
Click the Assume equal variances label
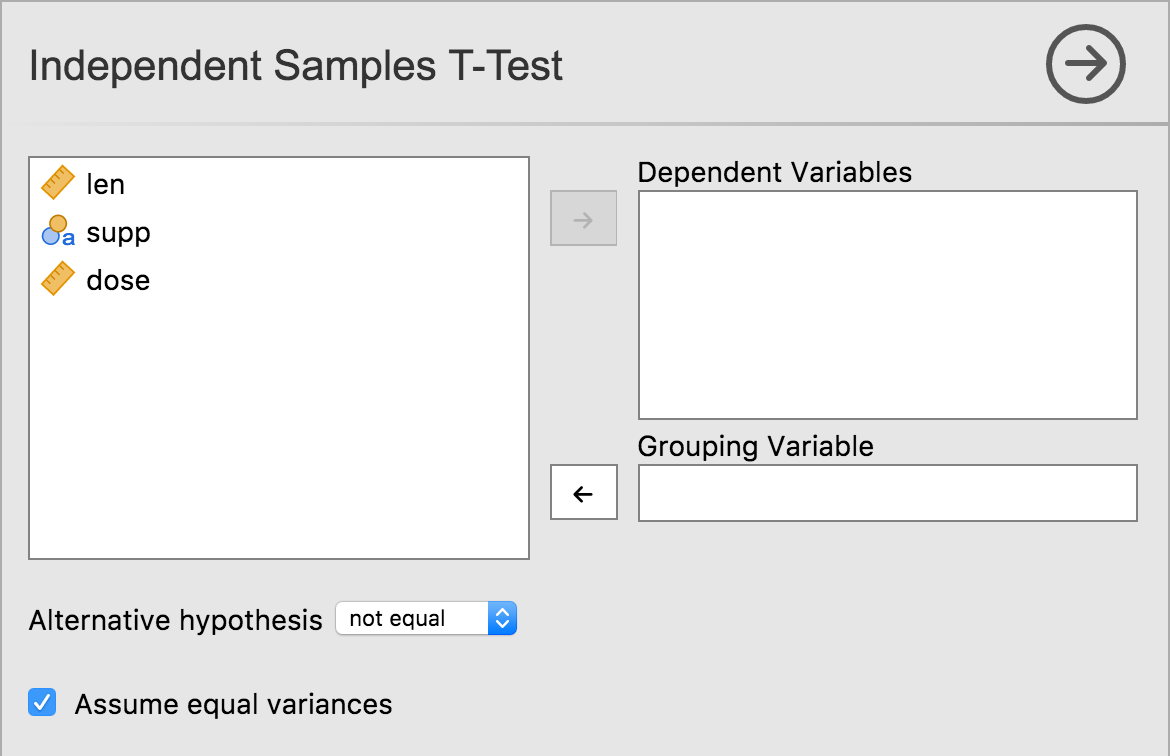click(x=233, y=704)
